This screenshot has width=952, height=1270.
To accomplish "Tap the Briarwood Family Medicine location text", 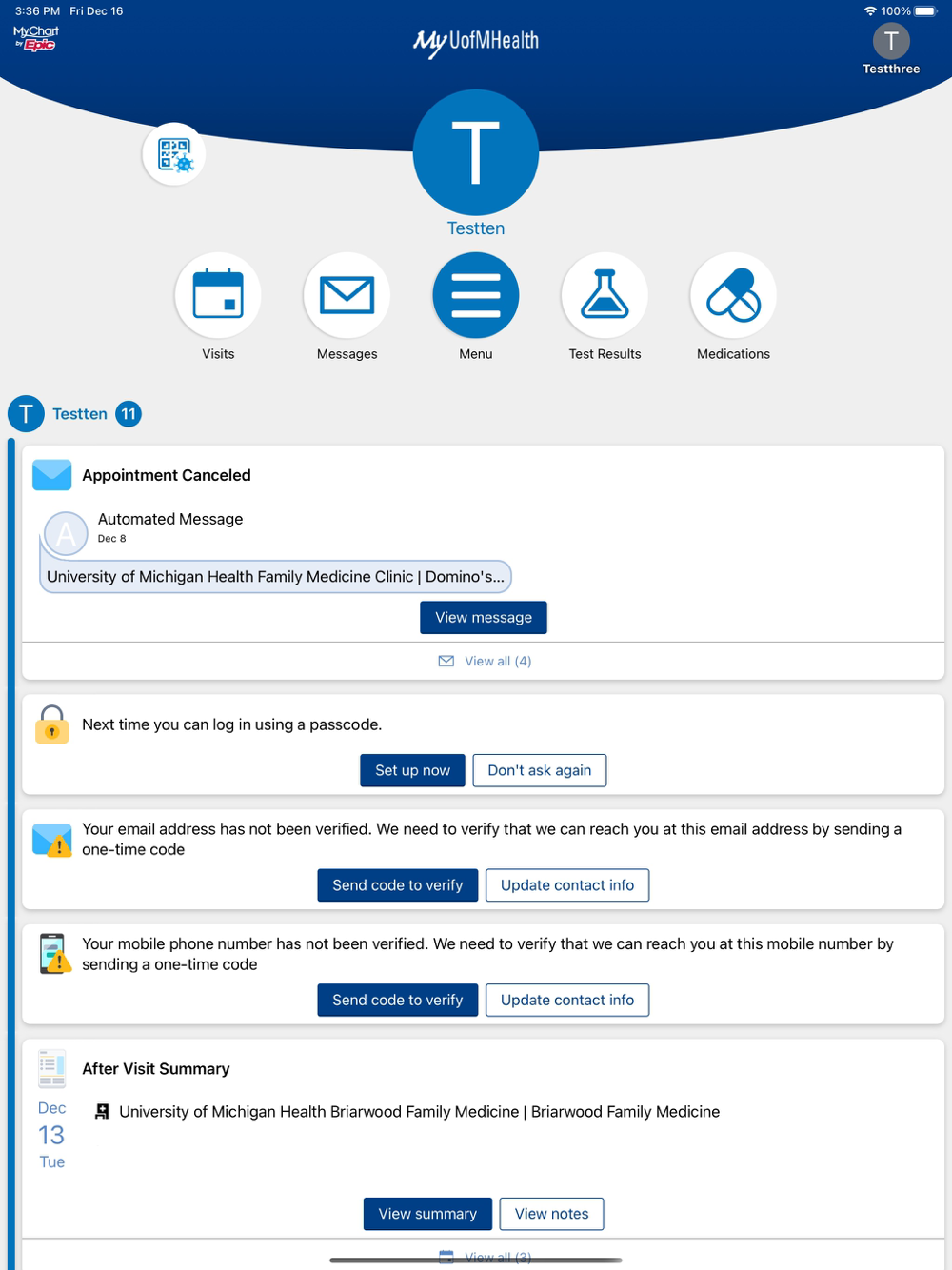I will pyautogui.click(x=419, y=1112).
